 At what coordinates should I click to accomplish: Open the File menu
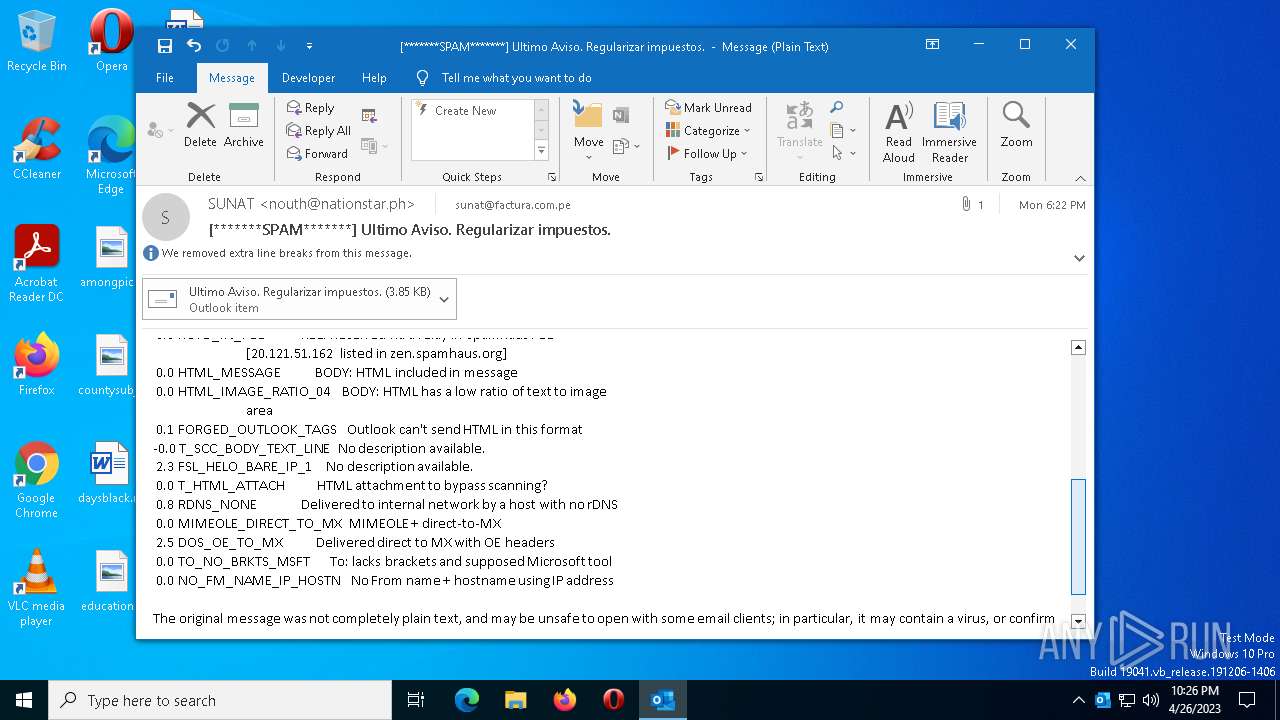165,77
